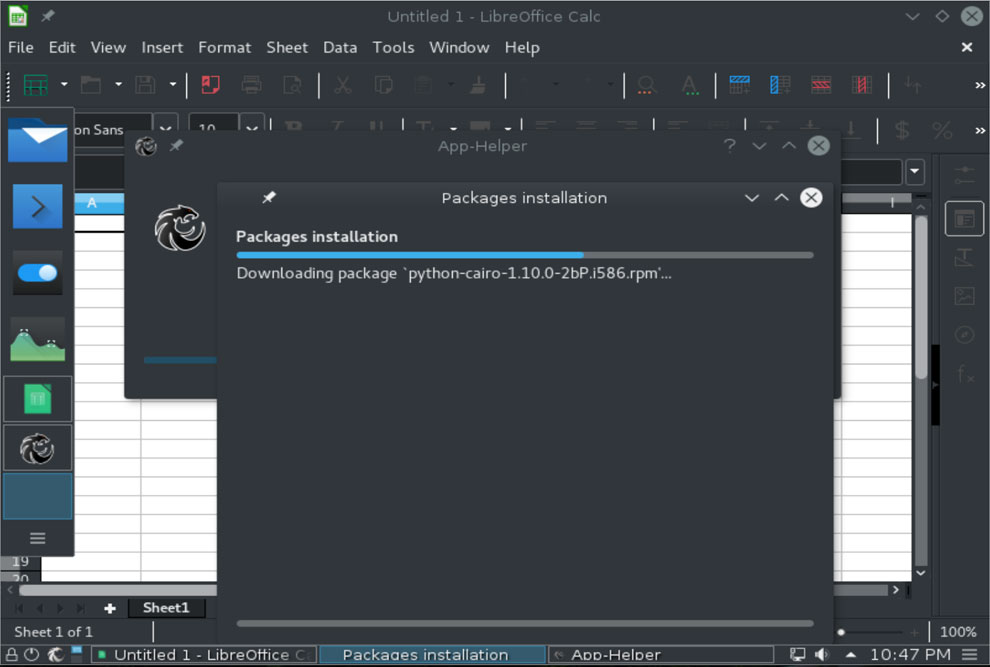This screenshot has height=667, width=990.
Task: Expand the Save dropdown arrow
Action: point(172,84)
